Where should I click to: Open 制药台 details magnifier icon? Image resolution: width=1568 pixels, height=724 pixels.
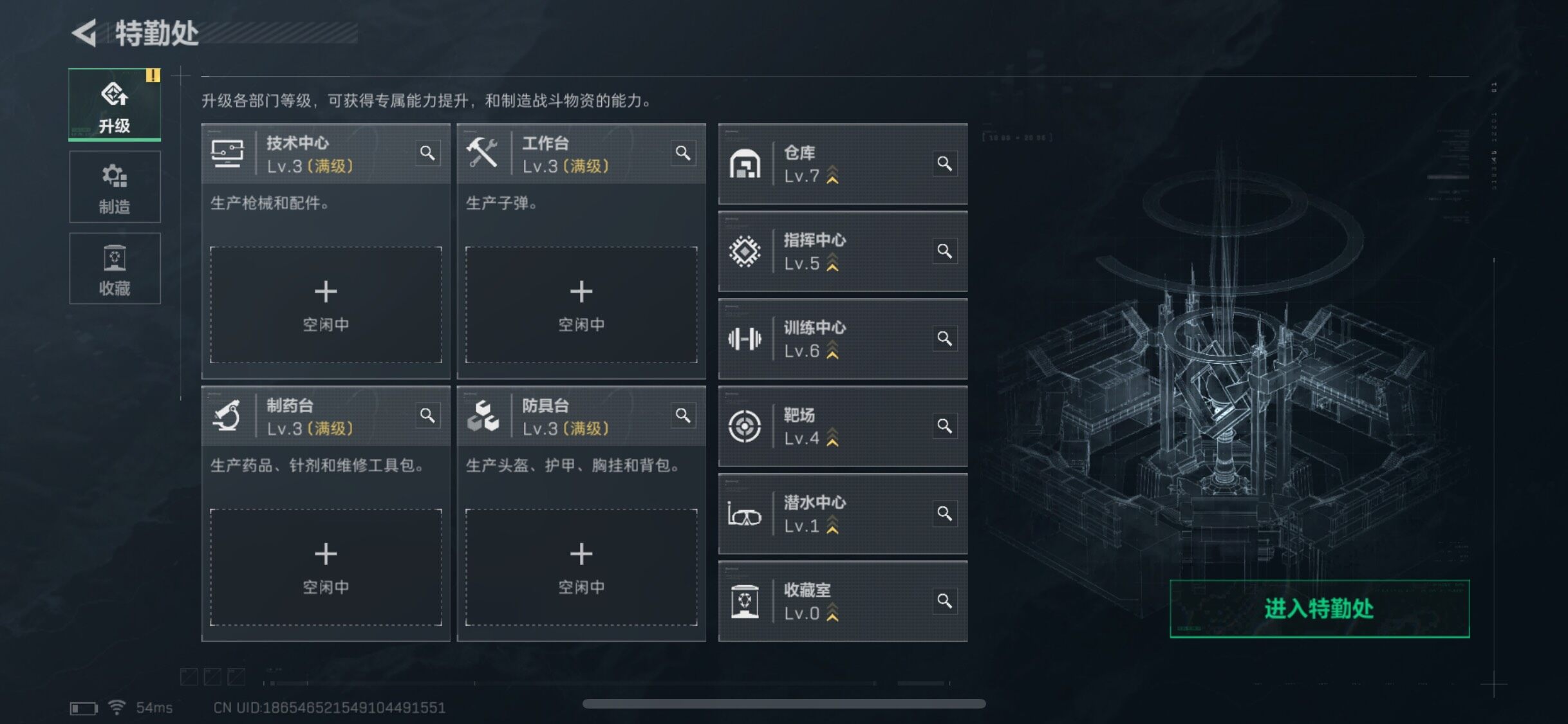(427, 416)
